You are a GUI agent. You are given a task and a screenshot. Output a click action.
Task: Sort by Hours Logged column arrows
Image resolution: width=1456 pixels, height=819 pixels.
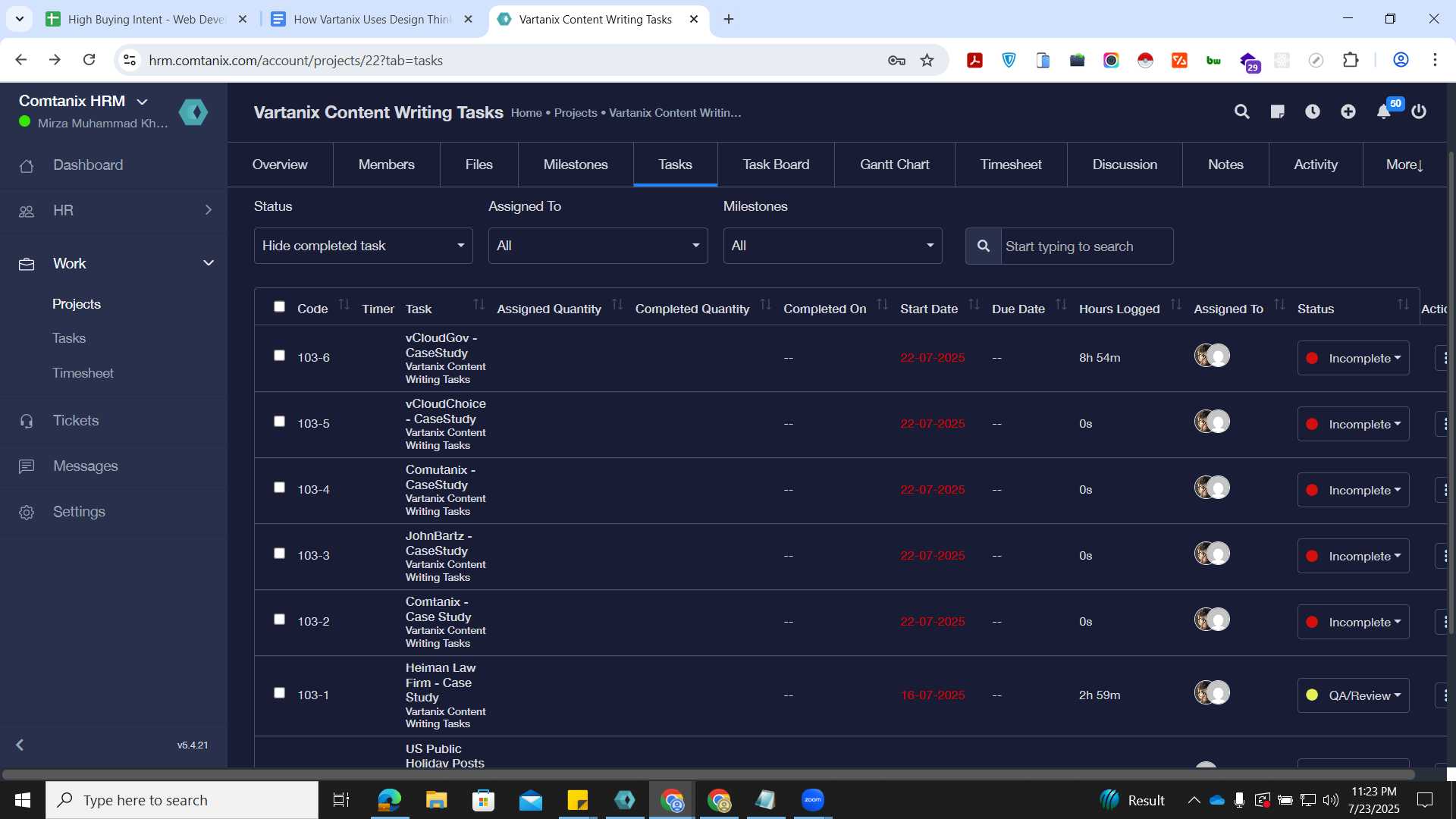(1175, 305)
